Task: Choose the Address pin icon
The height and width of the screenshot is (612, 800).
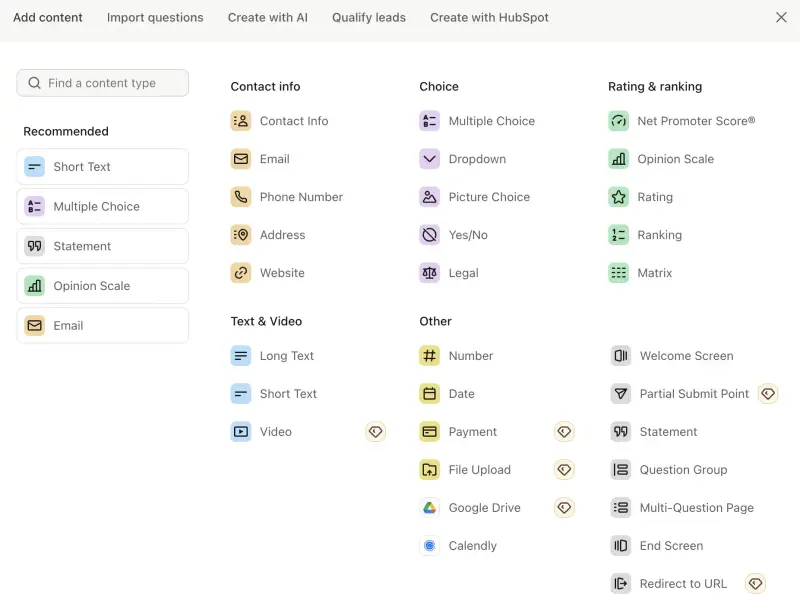Action: pyautogui.click(x=241, y=235)
